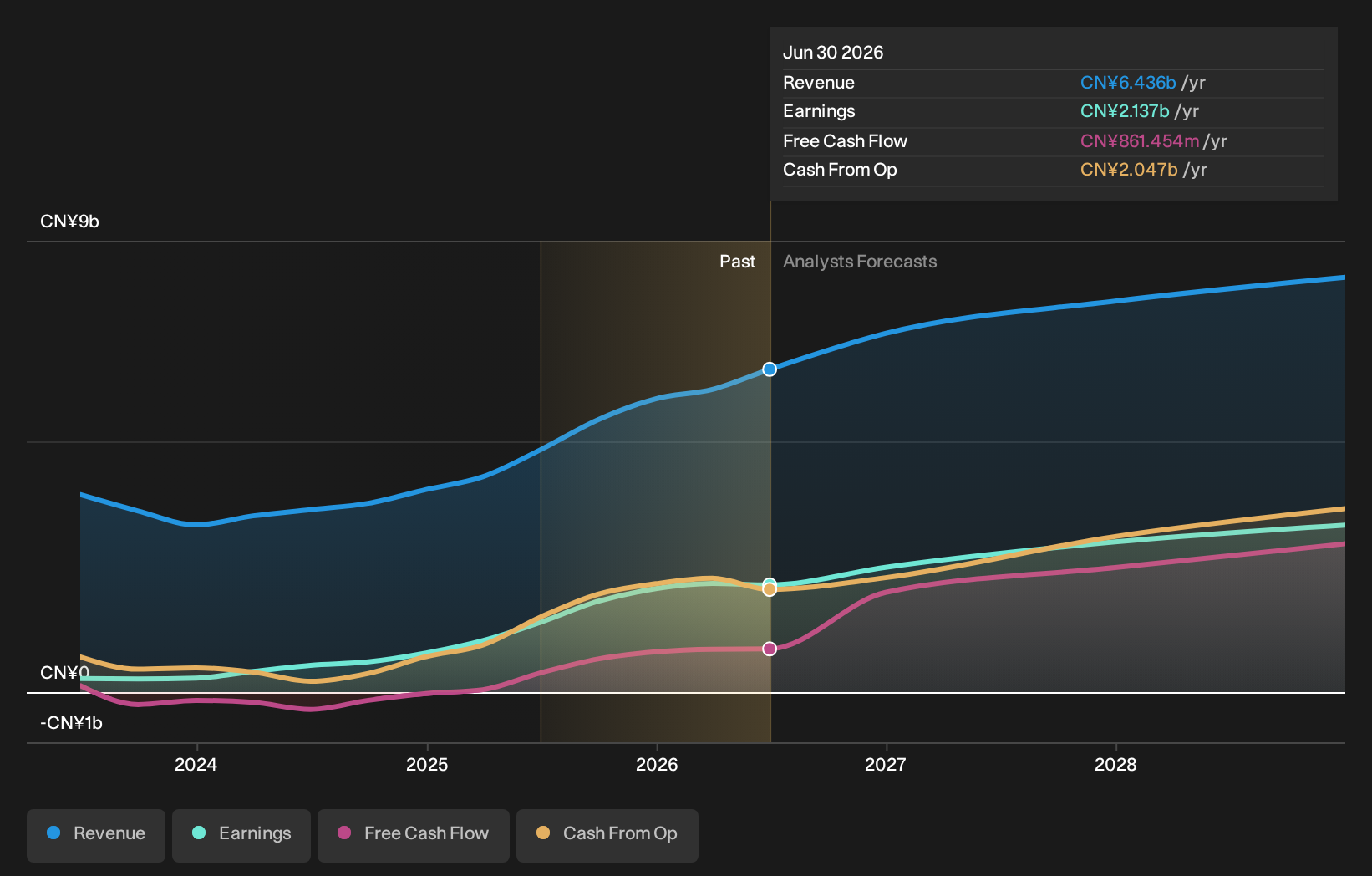The image size is (1372, 876).
Task: Click the -CN¥1b y-axis label
Action: click(71, 723)
